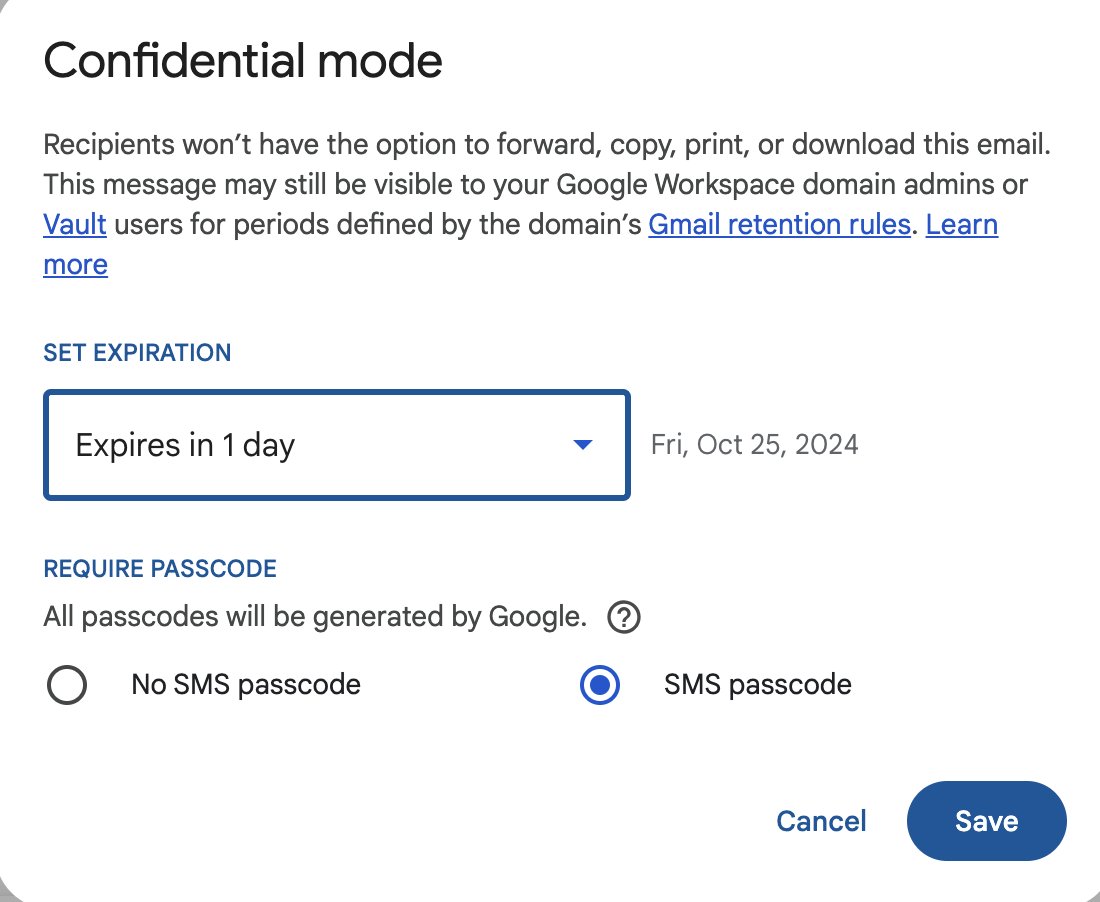Disable SMS passcode by selecting No SMS passcode

tap(66, 685)
